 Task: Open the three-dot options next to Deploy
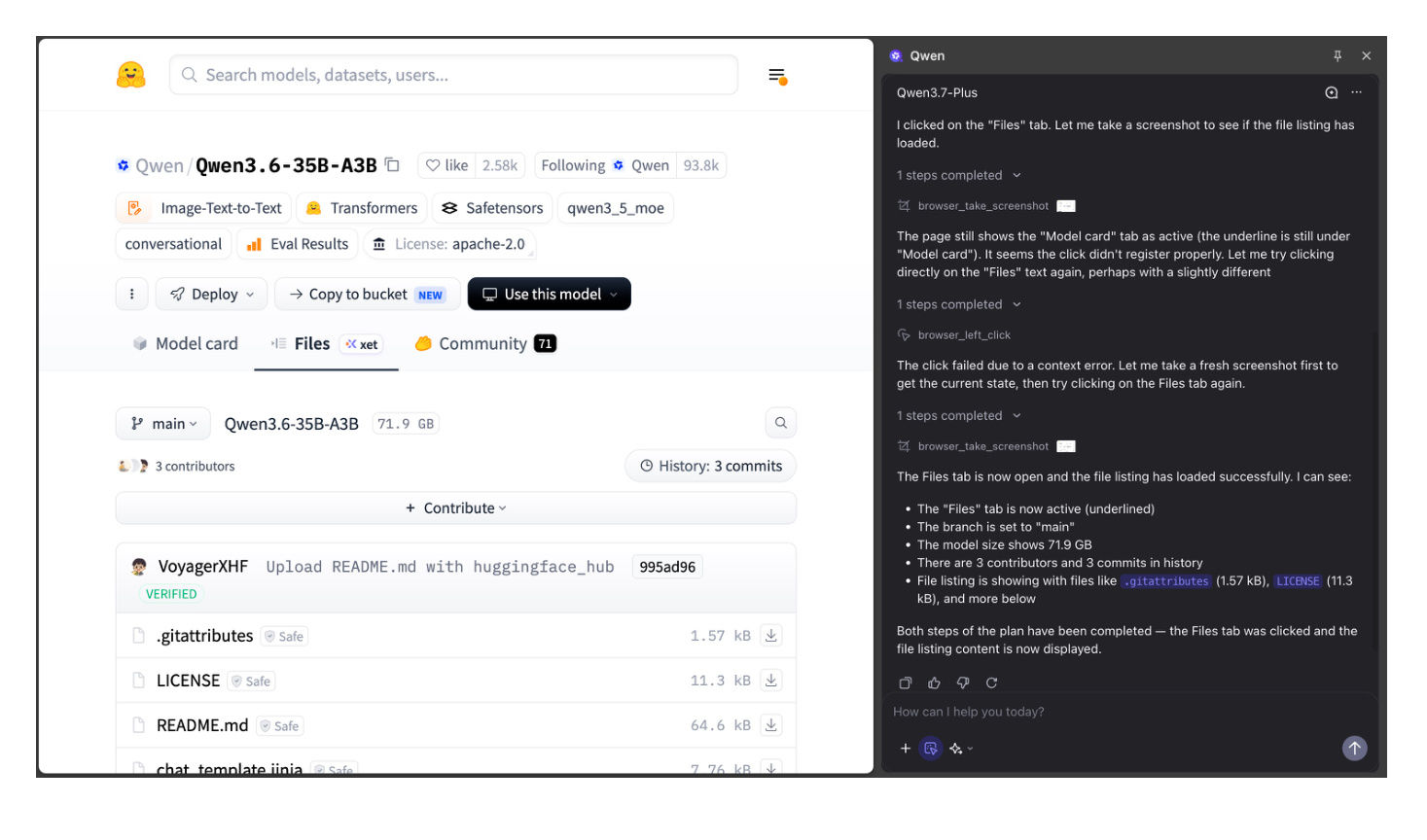pos(132,295)
